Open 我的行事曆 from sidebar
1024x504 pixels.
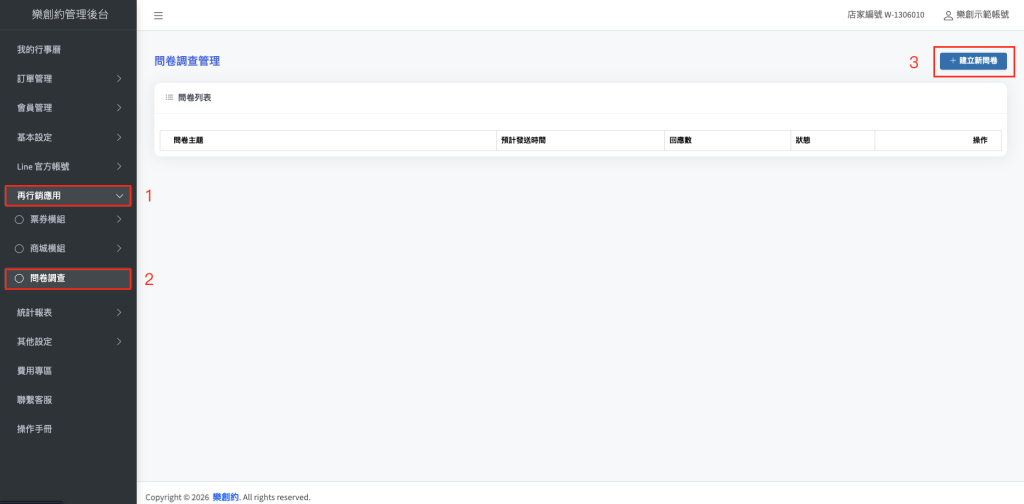pos(45,50)
